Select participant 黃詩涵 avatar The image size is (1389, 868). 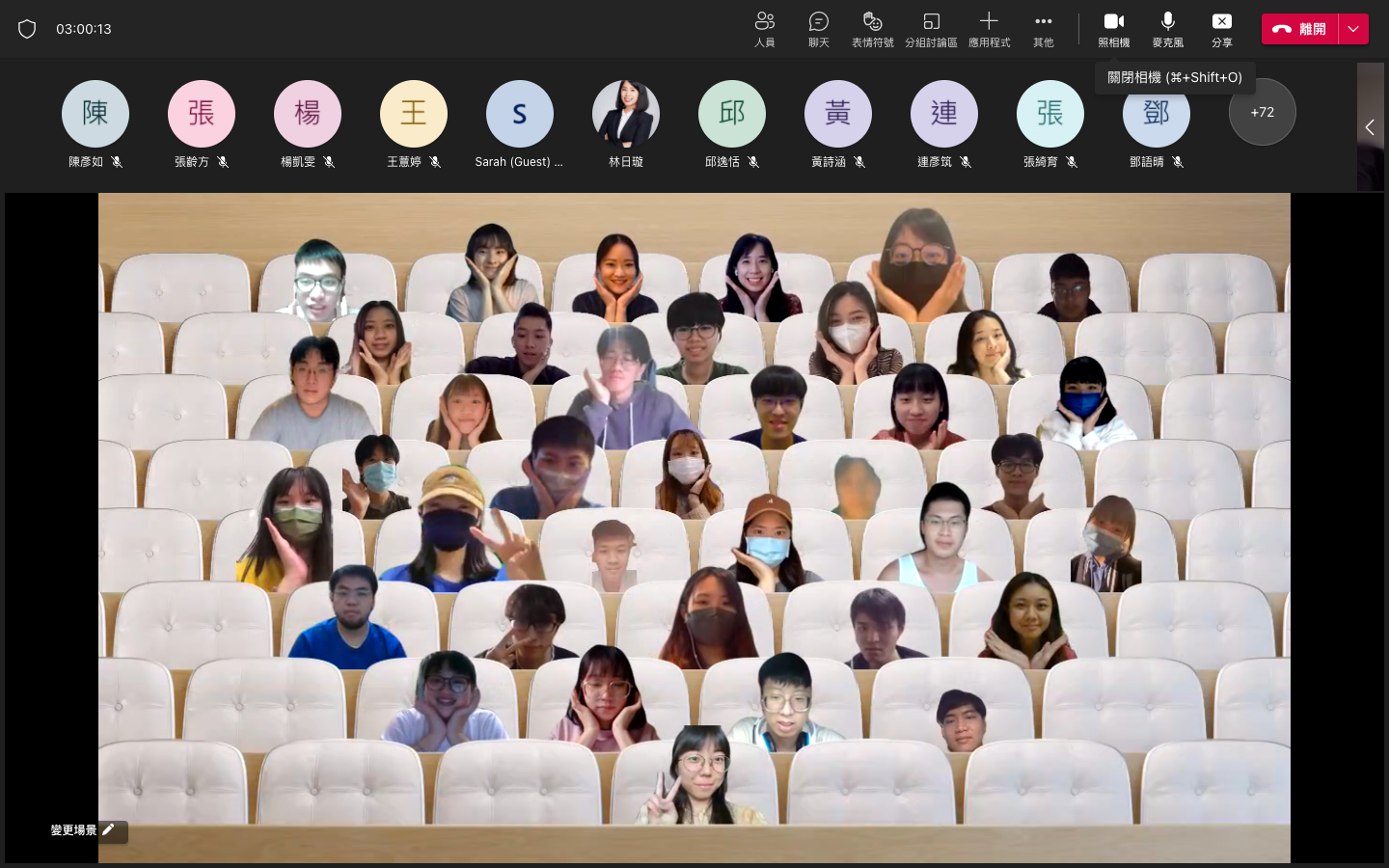pos(838,114)
